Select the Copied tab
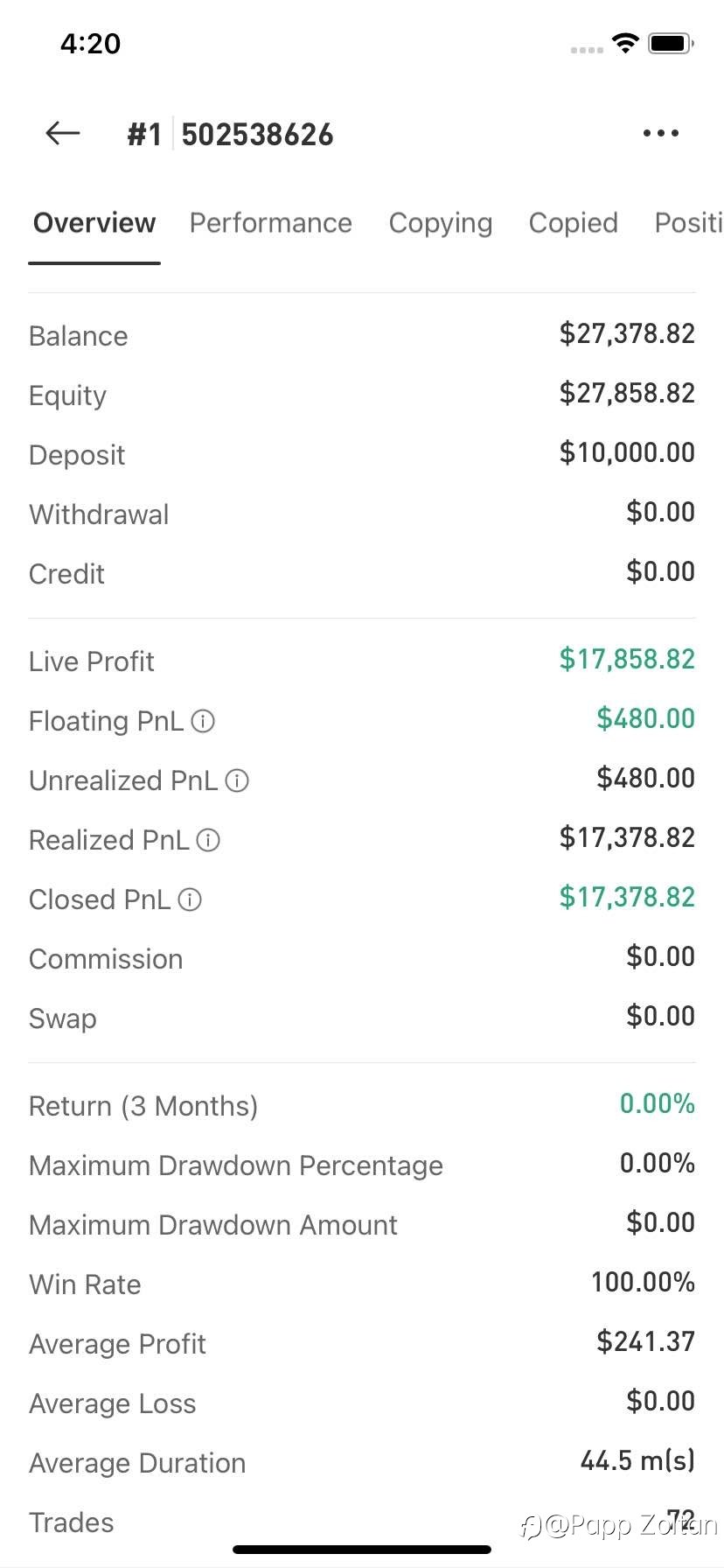 (x=573, y=223)
